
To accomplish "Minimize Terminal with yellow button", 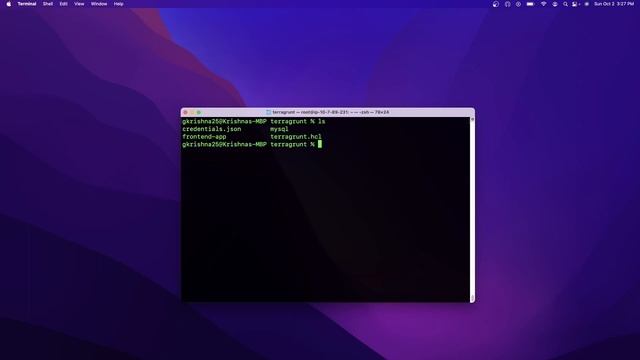I will (192, 112).
